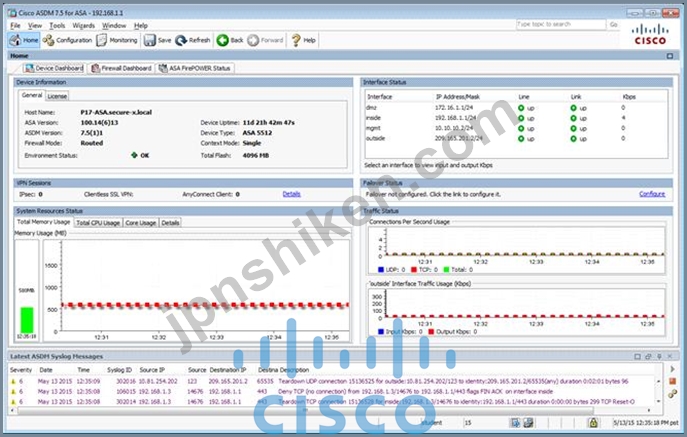687x437 pixels.
Task: Click the 'student' username in status bar
Action: 431,423
